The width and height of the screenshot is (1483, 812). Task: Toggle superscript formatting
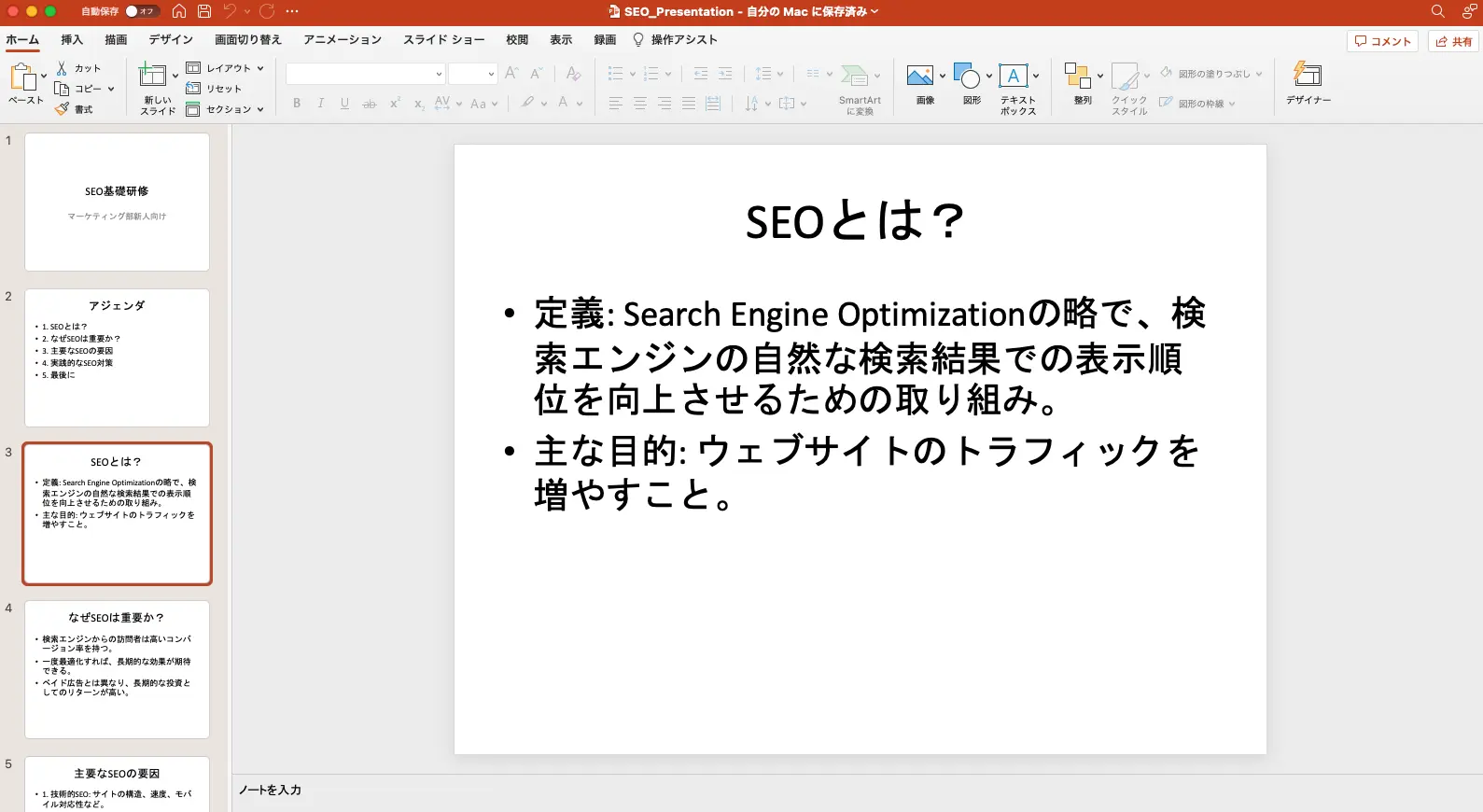click(x=395, y=104)
